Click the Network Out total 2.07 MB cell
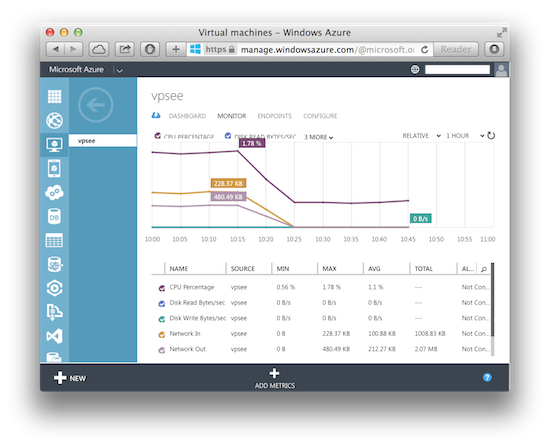The image size is (550, 447). point(426,349)
